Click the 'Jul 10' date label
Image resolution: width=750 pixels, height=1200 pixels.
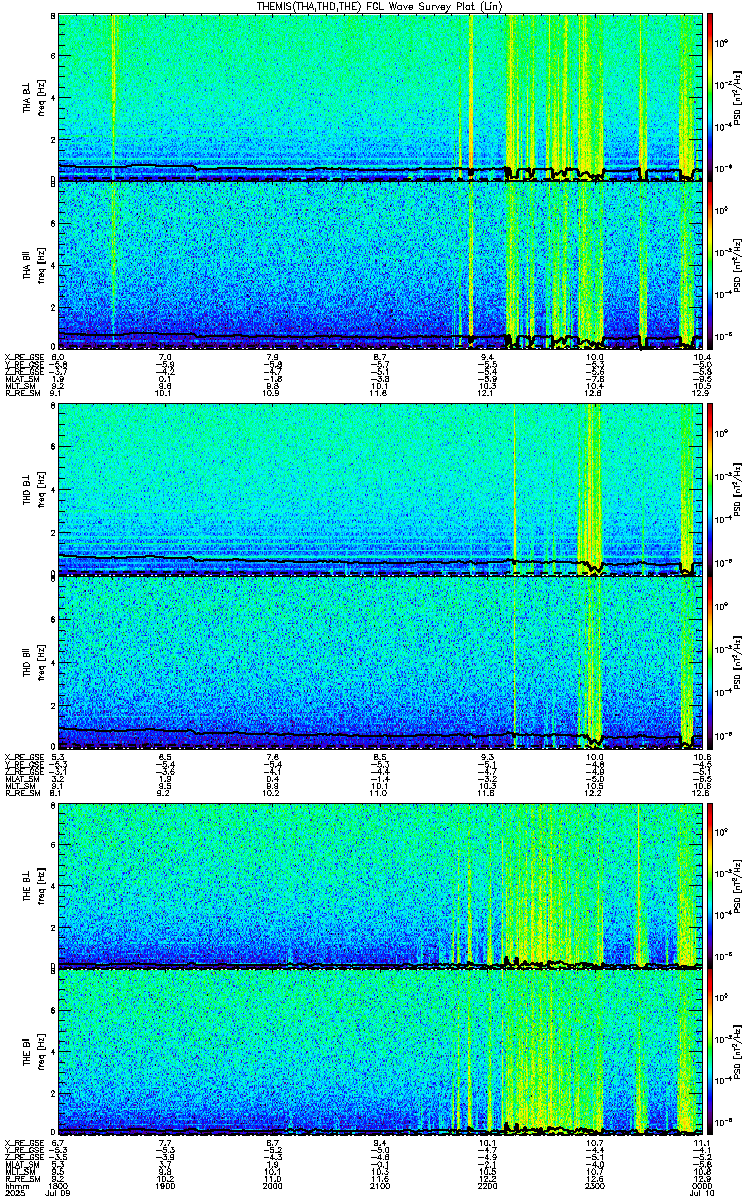click(701, 1195)
